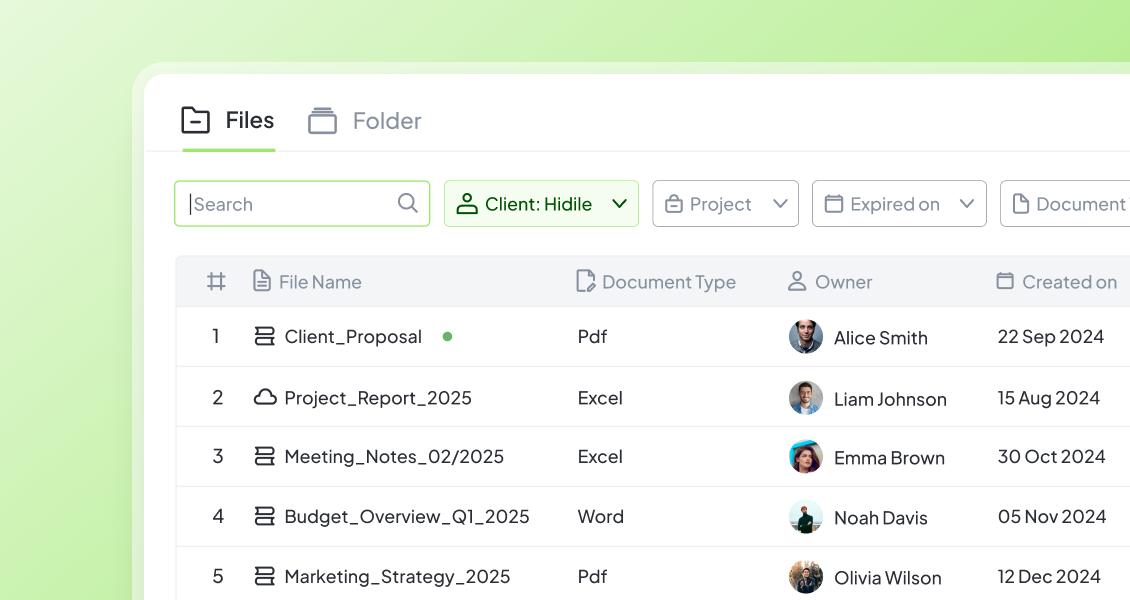This screenshot has width=1130, height=600.
Task: Click the stack icon beside Client_Proposal
Action: tap(264, 336)
